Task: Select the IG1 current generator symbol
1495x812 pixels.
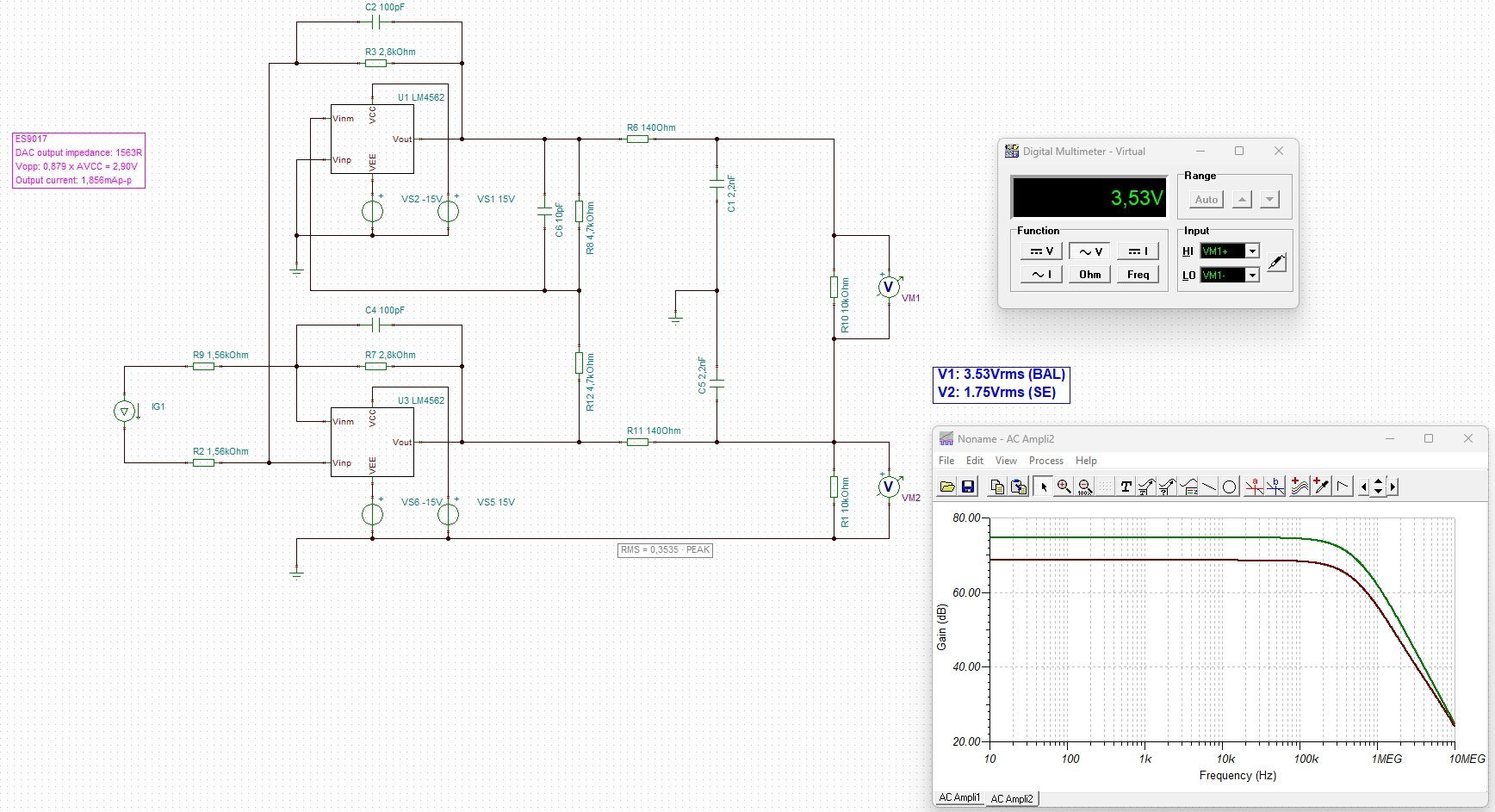Action: 124,411
